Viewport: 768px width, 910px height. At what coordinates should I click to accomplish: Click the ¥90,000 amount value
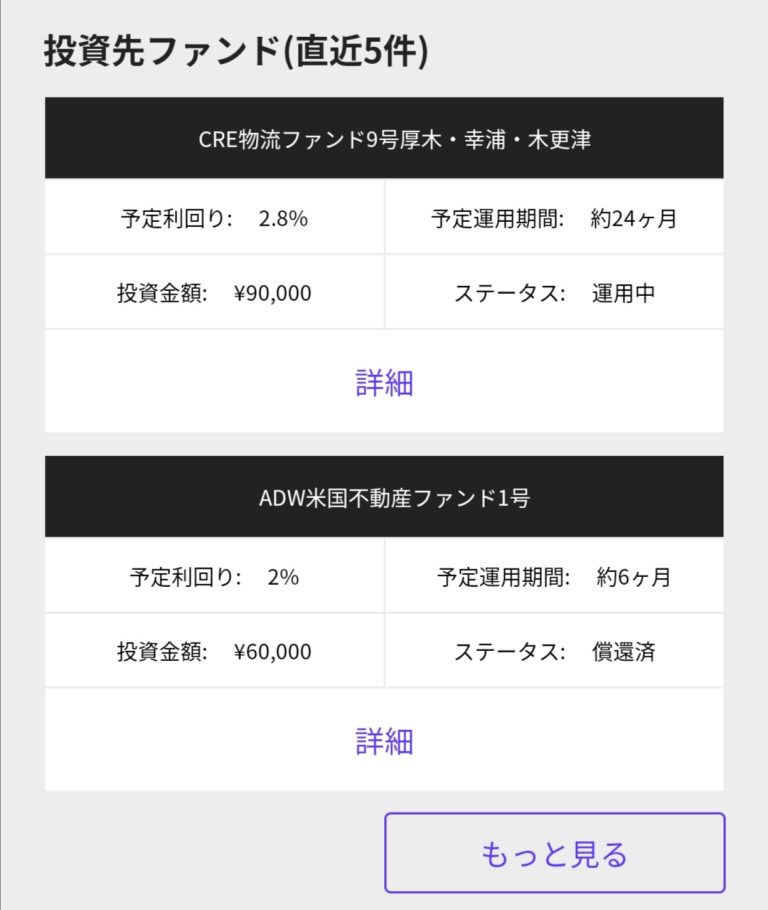coord(272,293)
